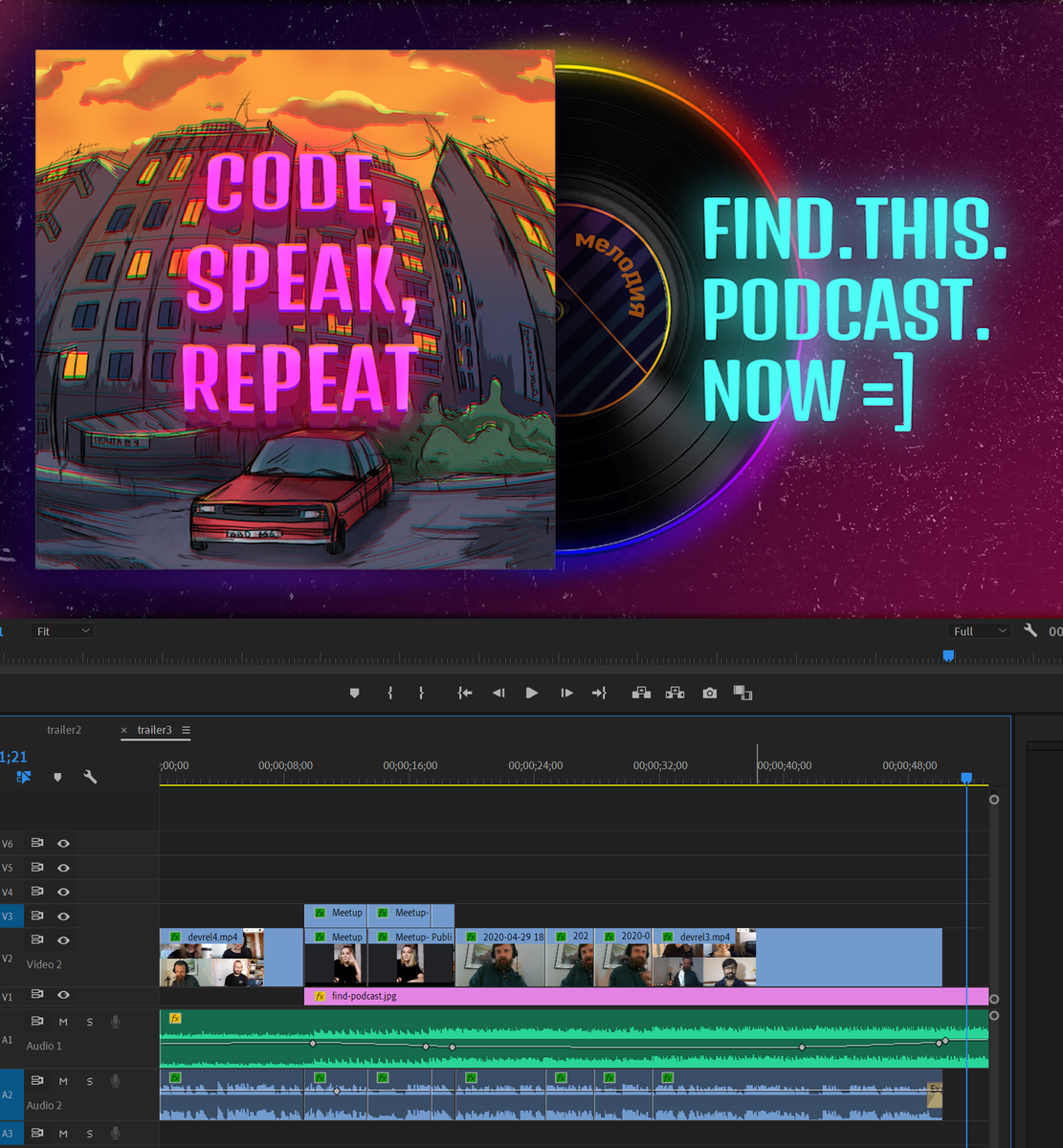Screen dimensions: 1063x1148
Task: Toggle sync lock for track V6
Action: [37, 843]
